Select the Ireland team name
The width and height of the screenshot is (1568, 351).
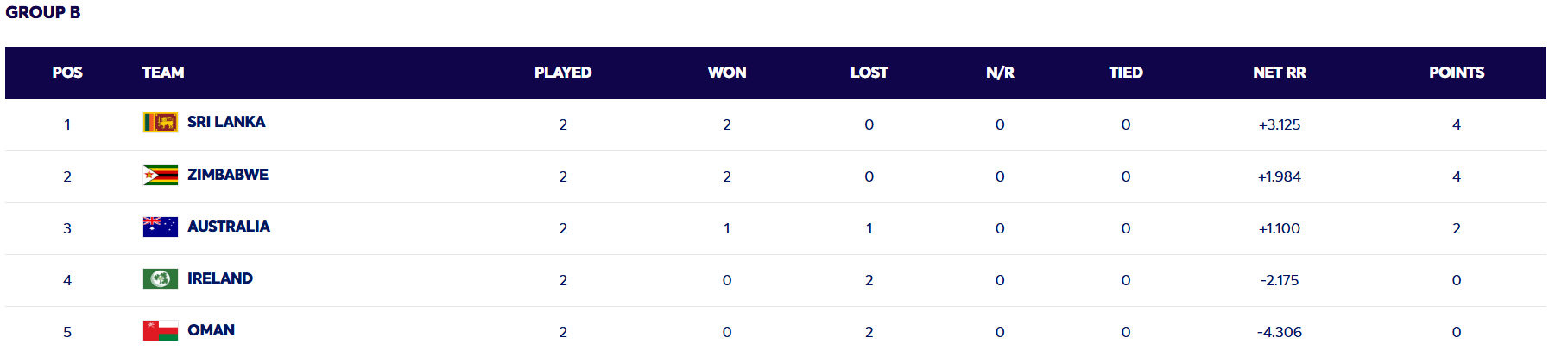pos(220,278)
